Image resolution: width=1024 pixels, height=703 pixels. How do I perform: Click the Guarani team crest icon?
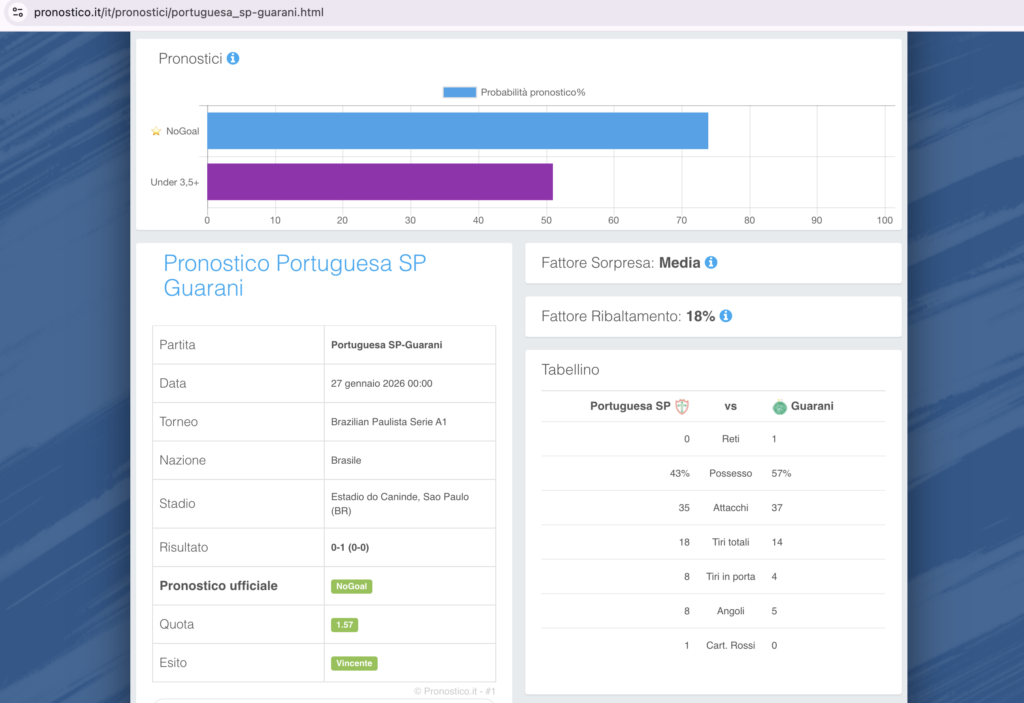(779, 407)
